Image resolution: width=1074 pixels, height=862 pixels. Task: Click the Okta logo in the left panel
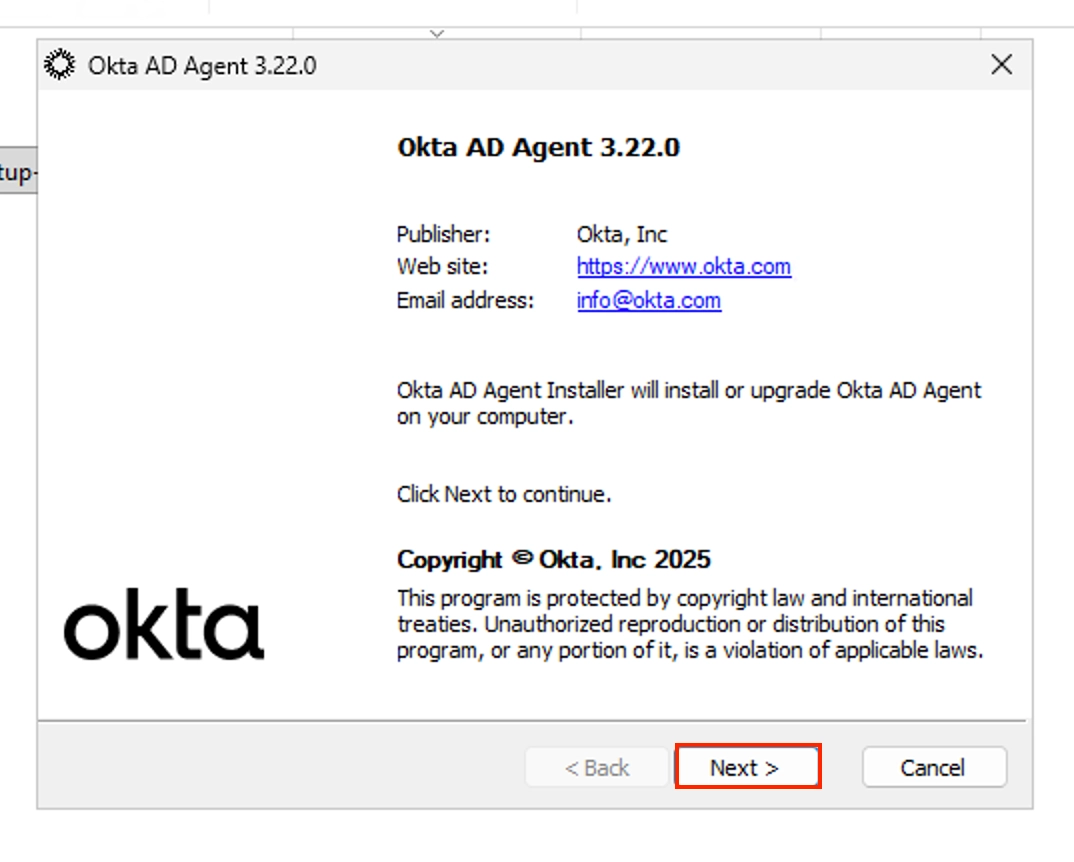164,624
